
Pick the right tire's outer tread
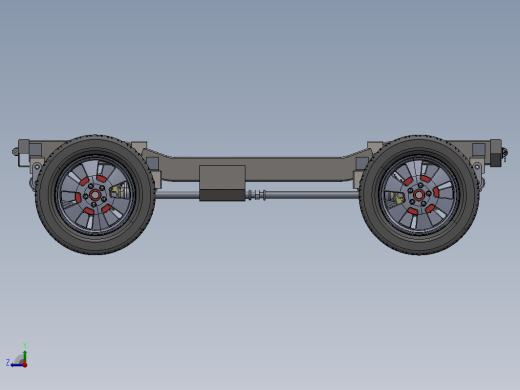pyautogui.click(x=419, y=247)
